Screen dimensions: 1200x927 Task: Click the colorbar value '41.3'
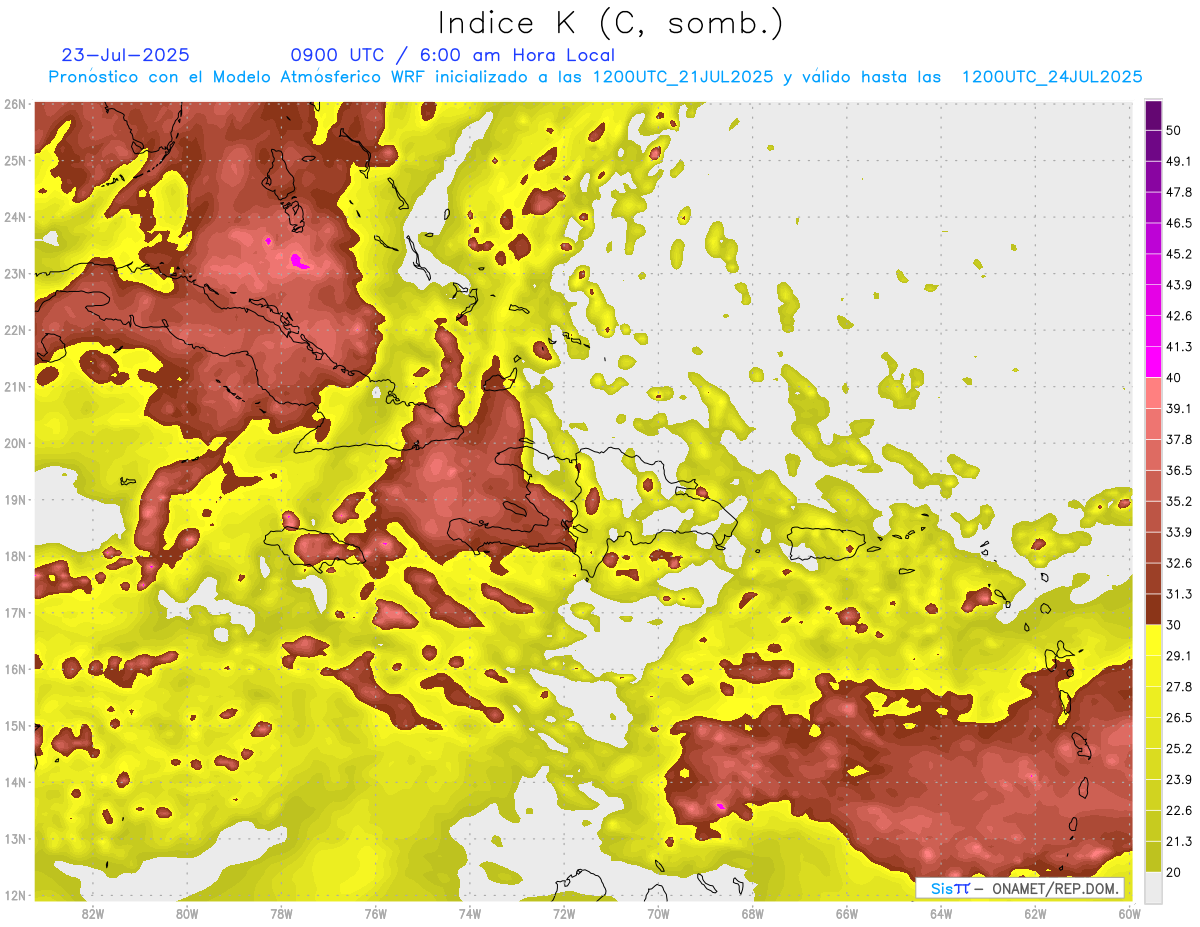pos(1178,347)
